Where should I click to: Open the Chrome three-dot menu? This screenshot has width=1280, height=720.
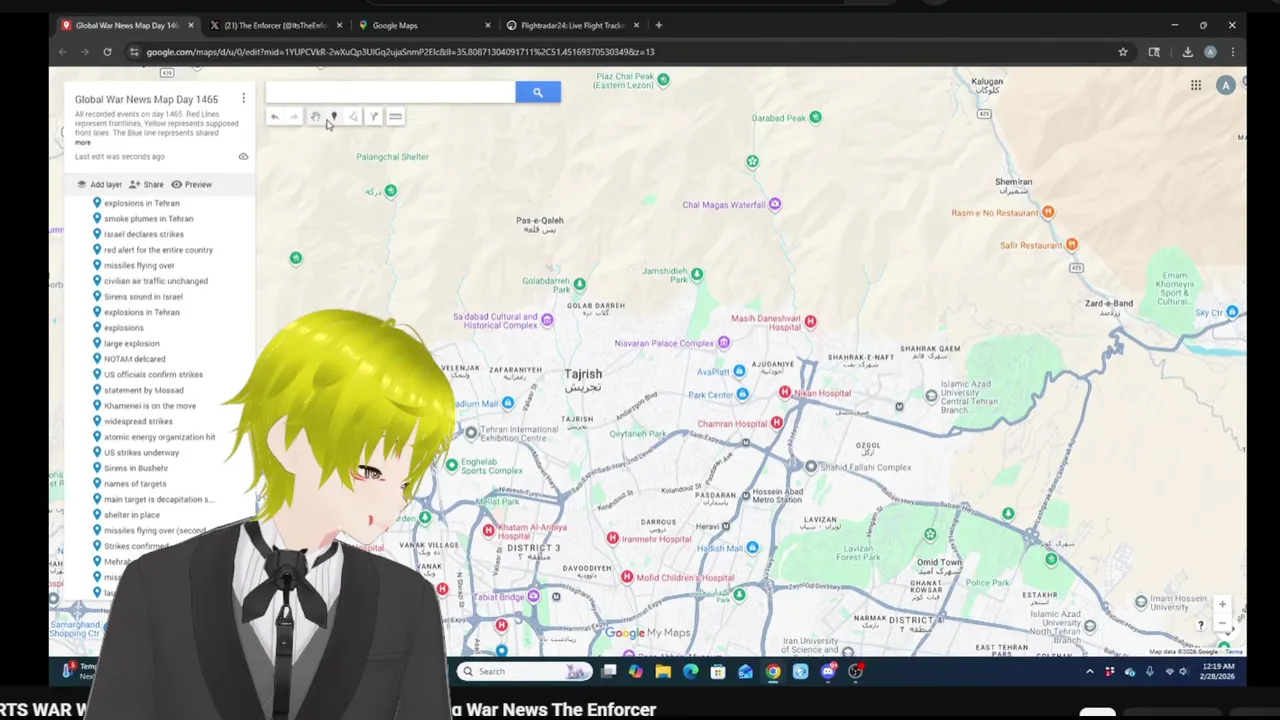click(x=1232, y=52)
